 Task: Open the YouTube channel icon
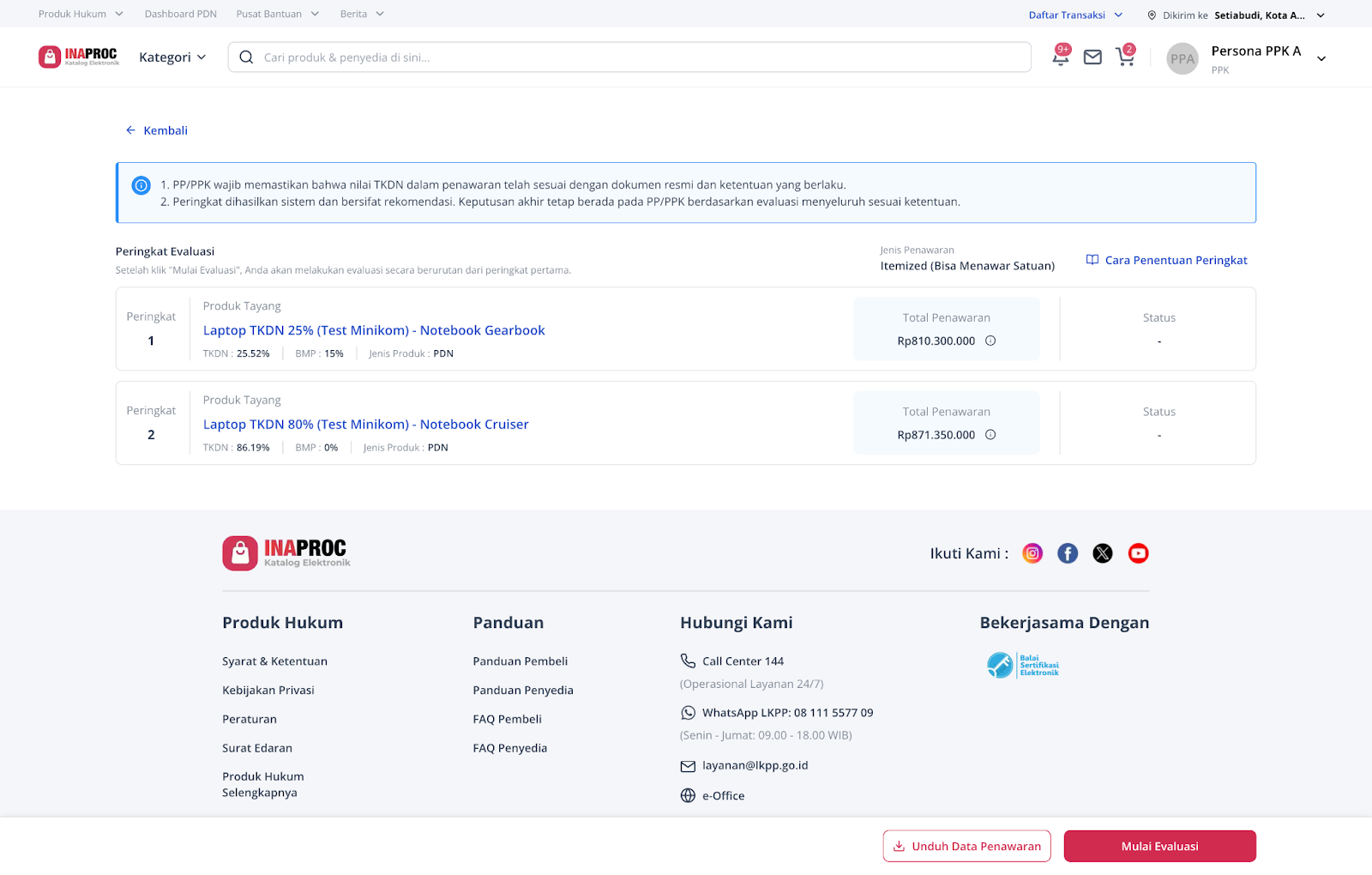(x=1138, y=553)
